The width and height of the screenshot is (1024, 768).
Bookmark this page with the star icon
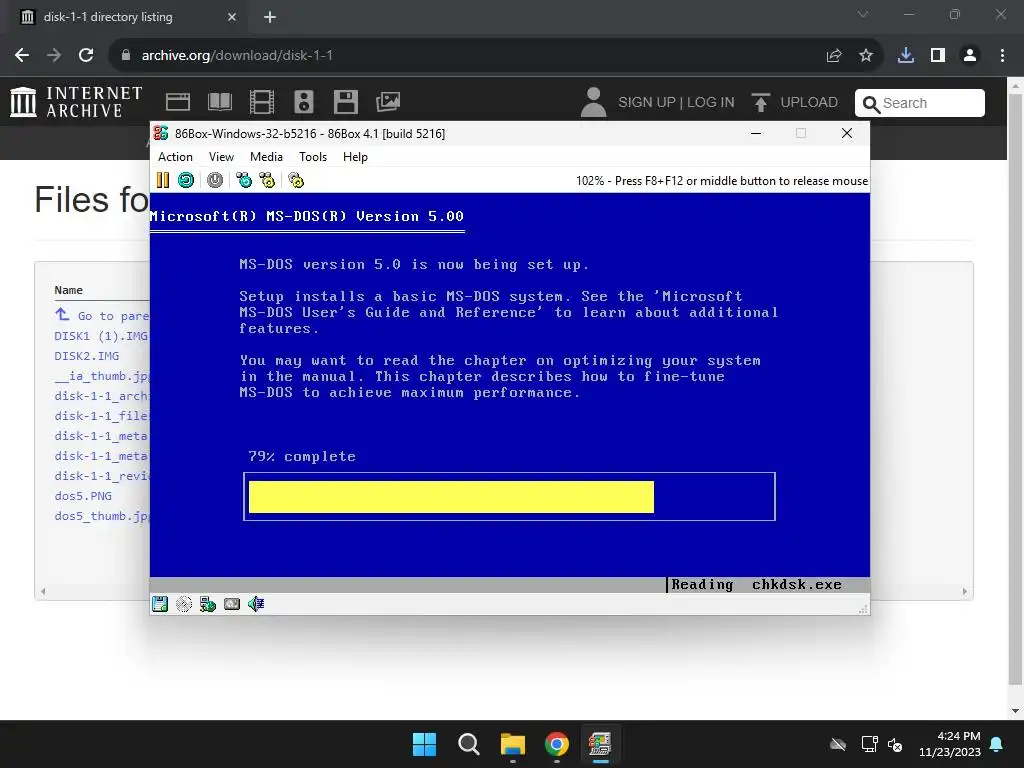click(866, 56)
